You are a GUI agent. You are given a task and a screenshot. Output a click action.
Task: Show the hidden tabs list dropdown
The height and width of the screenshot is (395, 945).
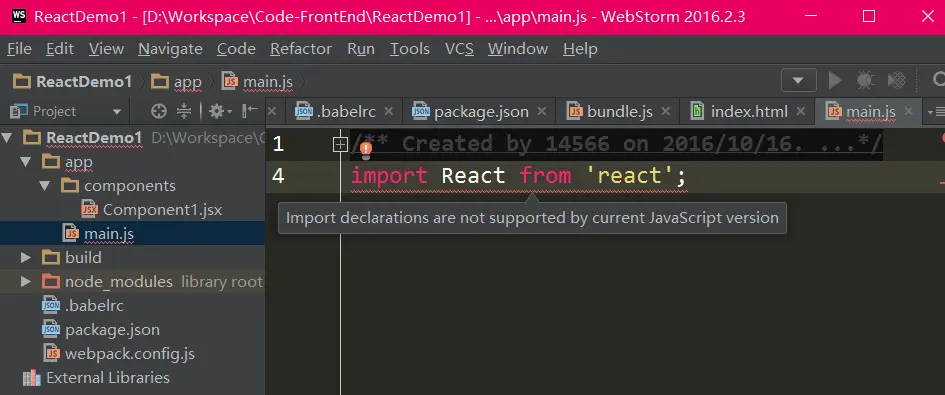pos(936,112)
